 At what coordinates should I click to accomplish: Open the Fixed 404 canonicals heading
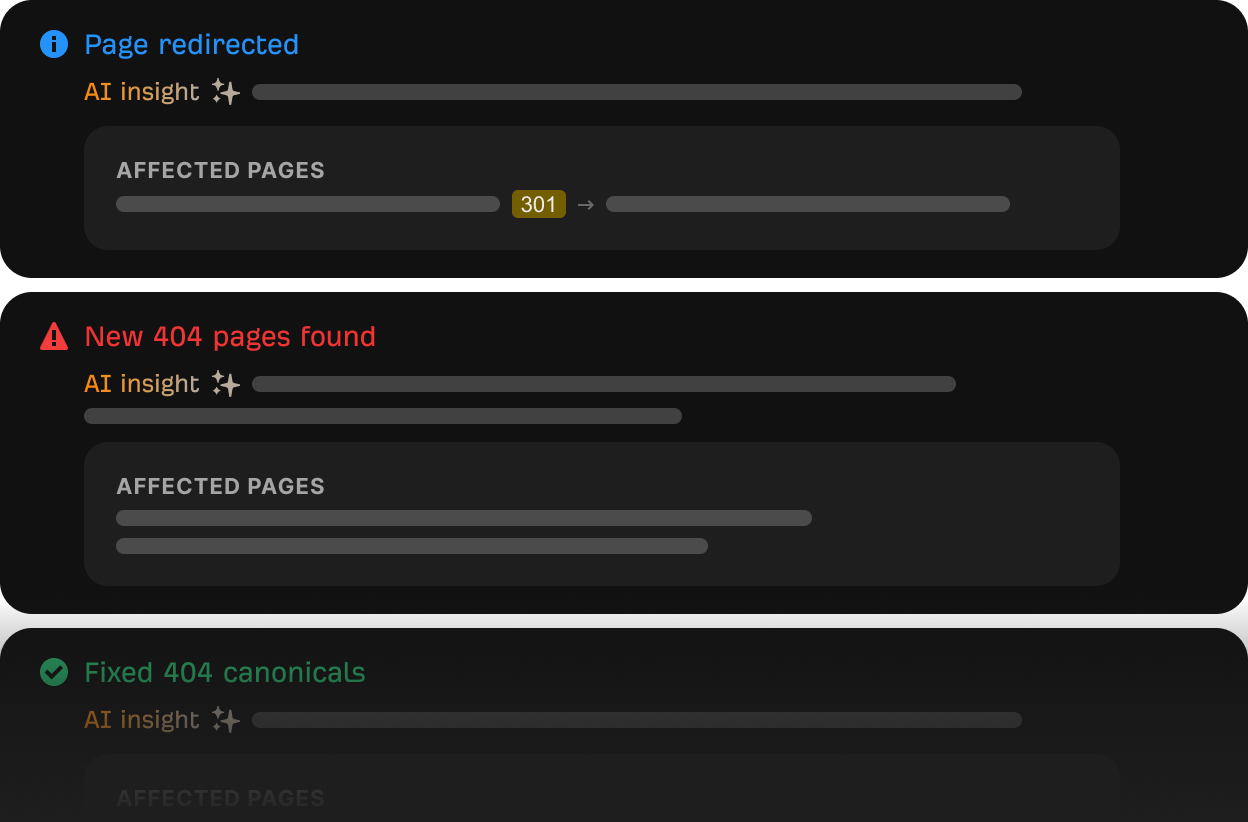[x=225, y=672]
